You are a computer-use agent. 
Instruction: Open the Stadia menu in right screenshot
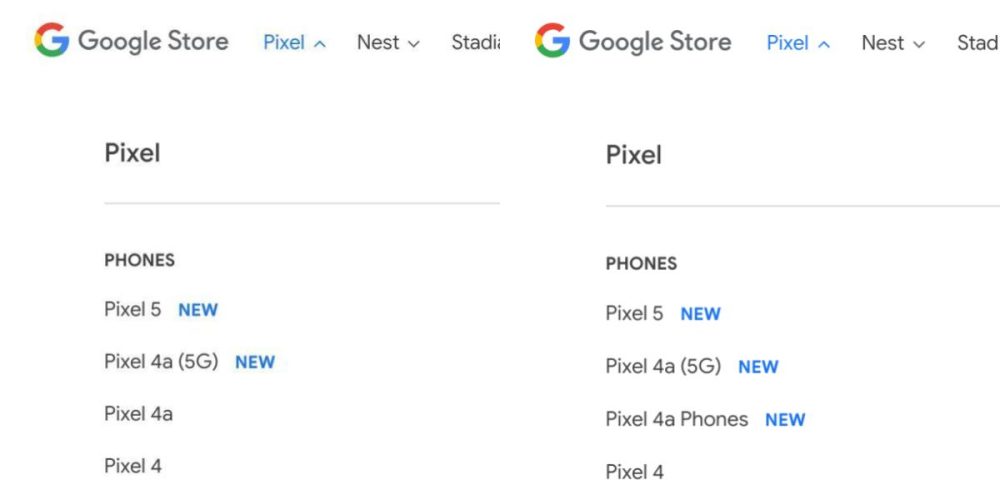tap(977, 43)
